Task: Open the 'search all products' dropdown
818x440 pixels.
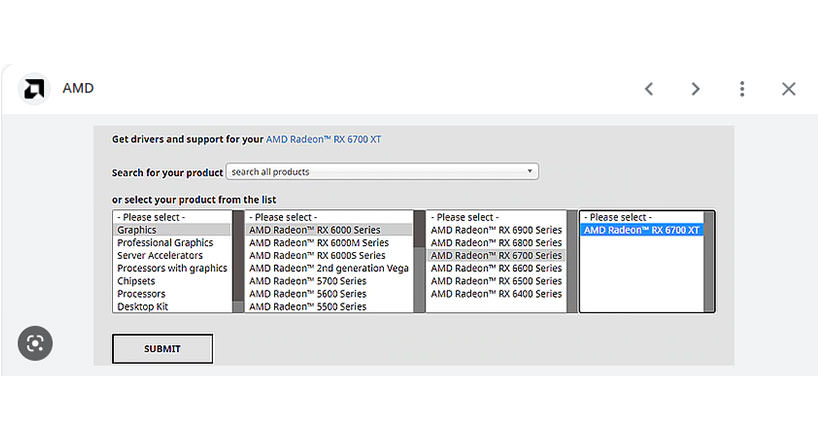Action: (x=382, y=172)
